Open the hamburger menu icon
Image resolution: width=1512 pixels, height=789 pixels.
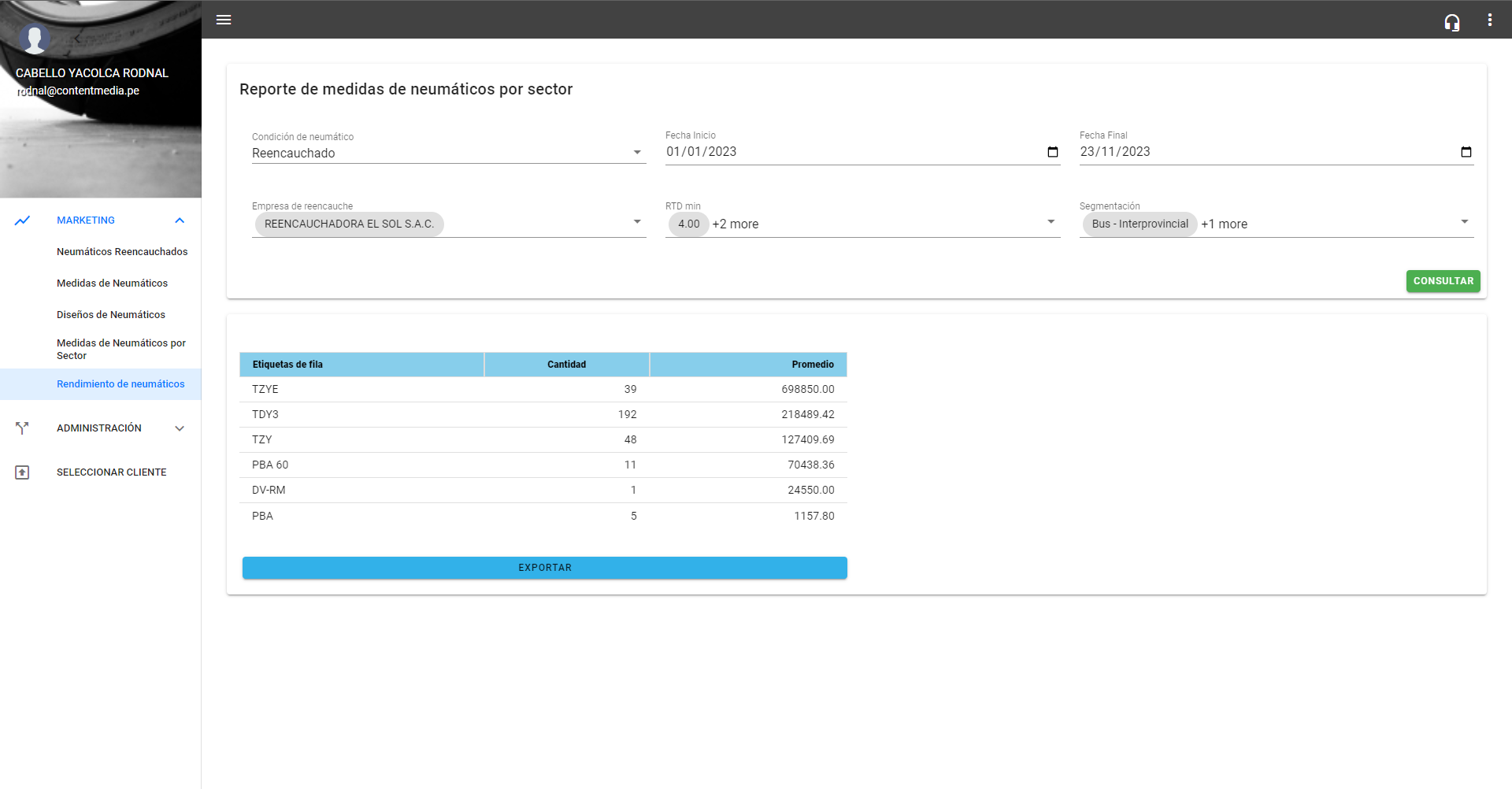pyautogui.click(x=224, y=20)
